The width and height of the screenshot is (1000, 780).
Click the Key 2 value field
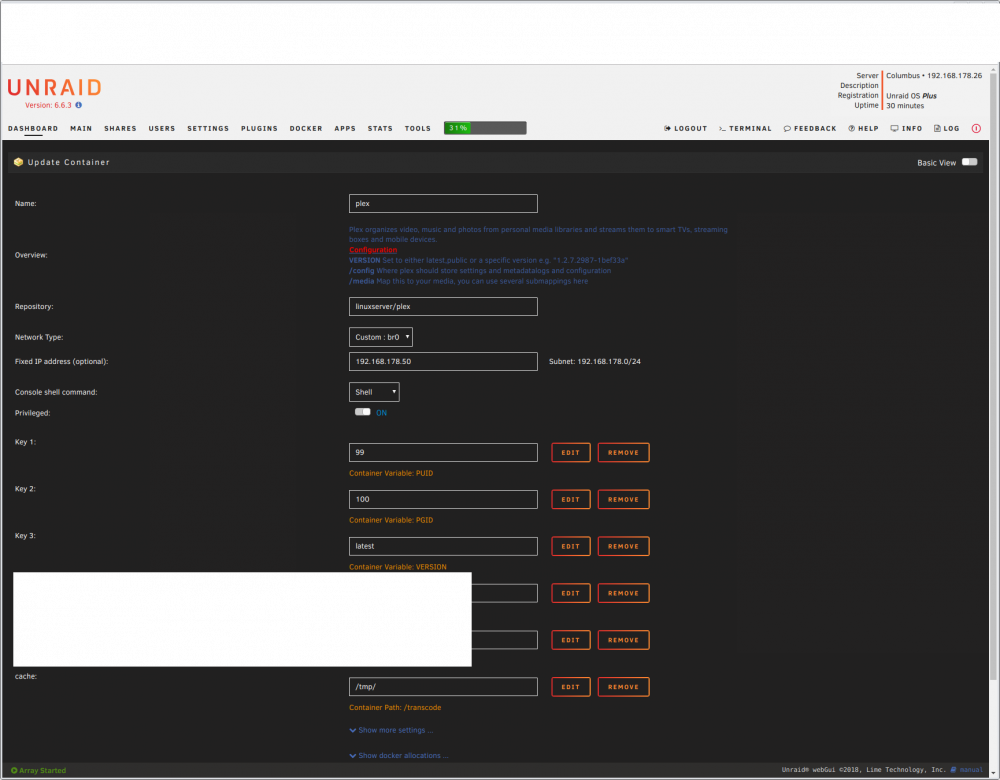click(443, 499)
